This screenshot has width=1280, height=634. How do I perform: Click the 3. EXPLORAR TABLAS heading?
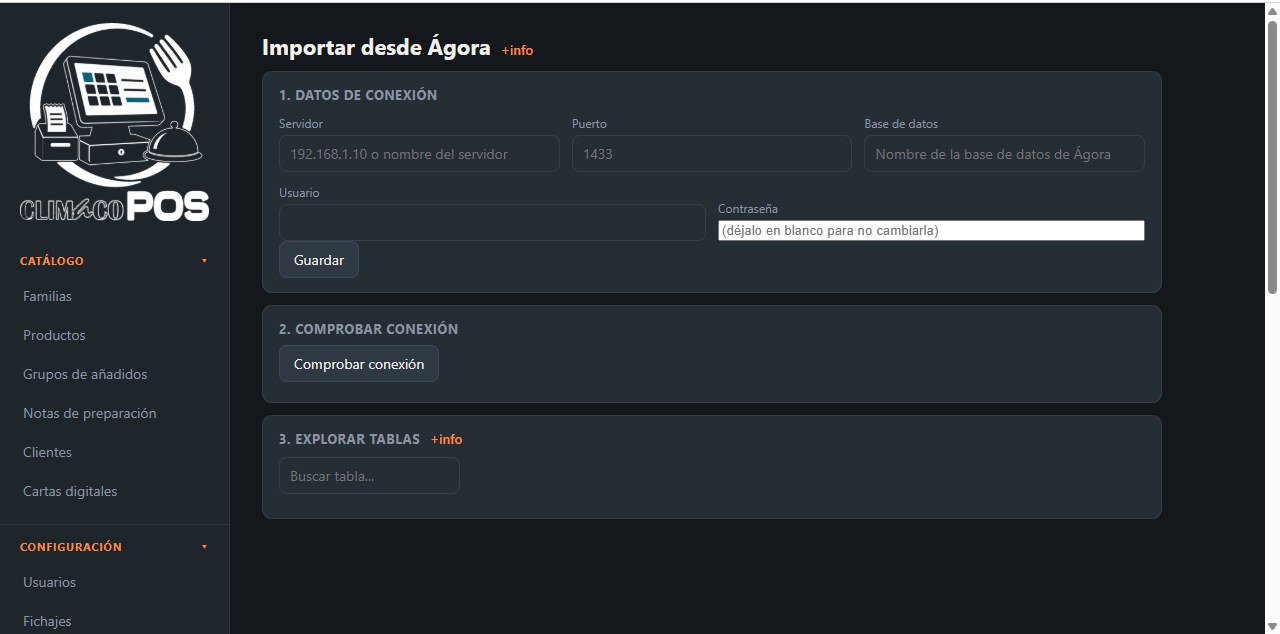click(x=350, y=439)
